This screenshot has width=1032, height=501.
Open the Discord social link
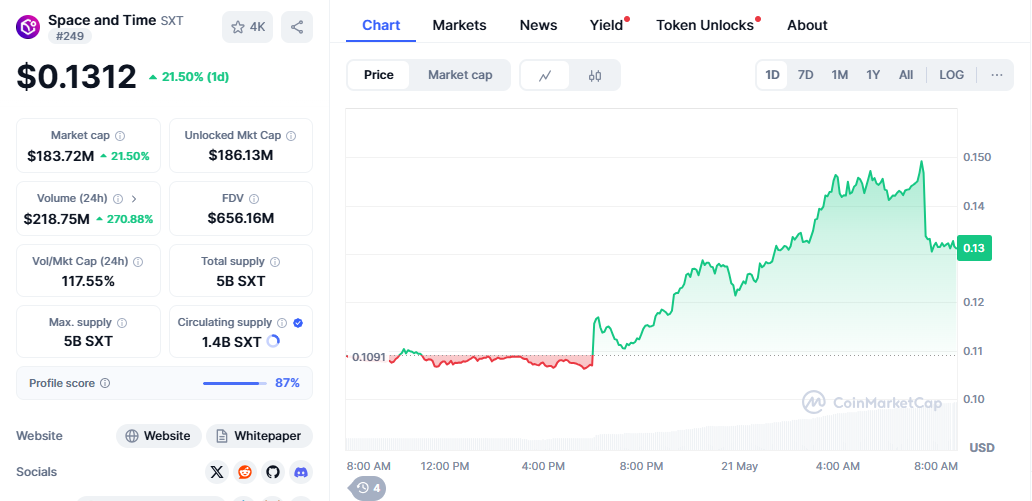[x=301, y=472]
